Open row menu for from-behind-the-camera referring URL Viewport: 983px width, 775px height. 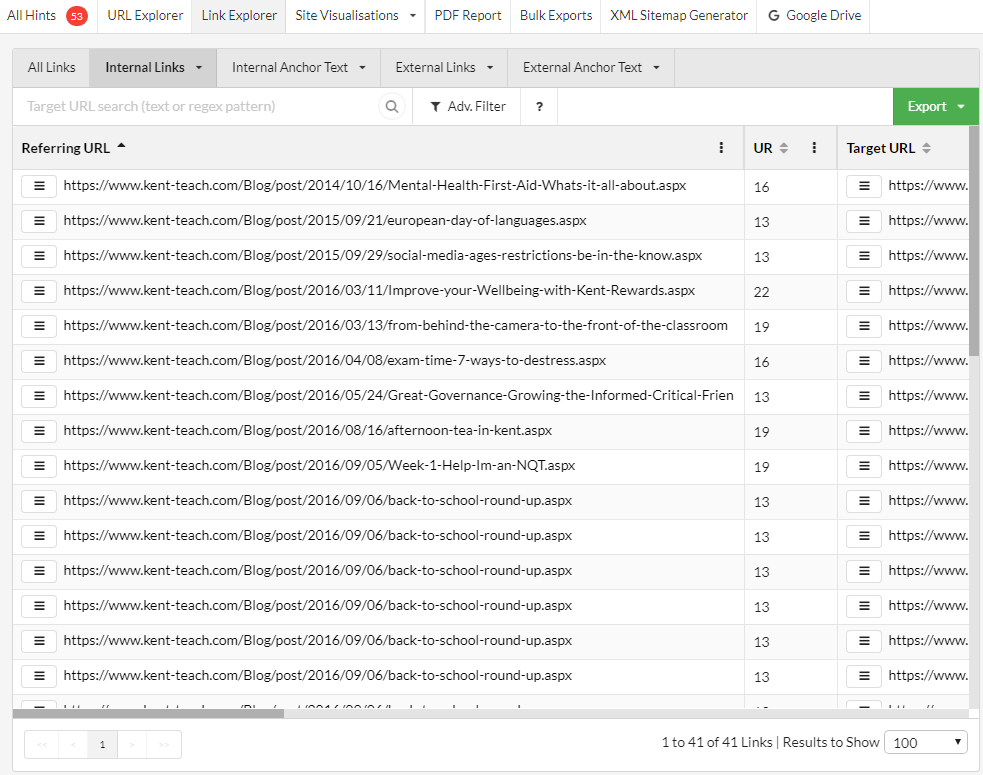click(x=39, y=326)
